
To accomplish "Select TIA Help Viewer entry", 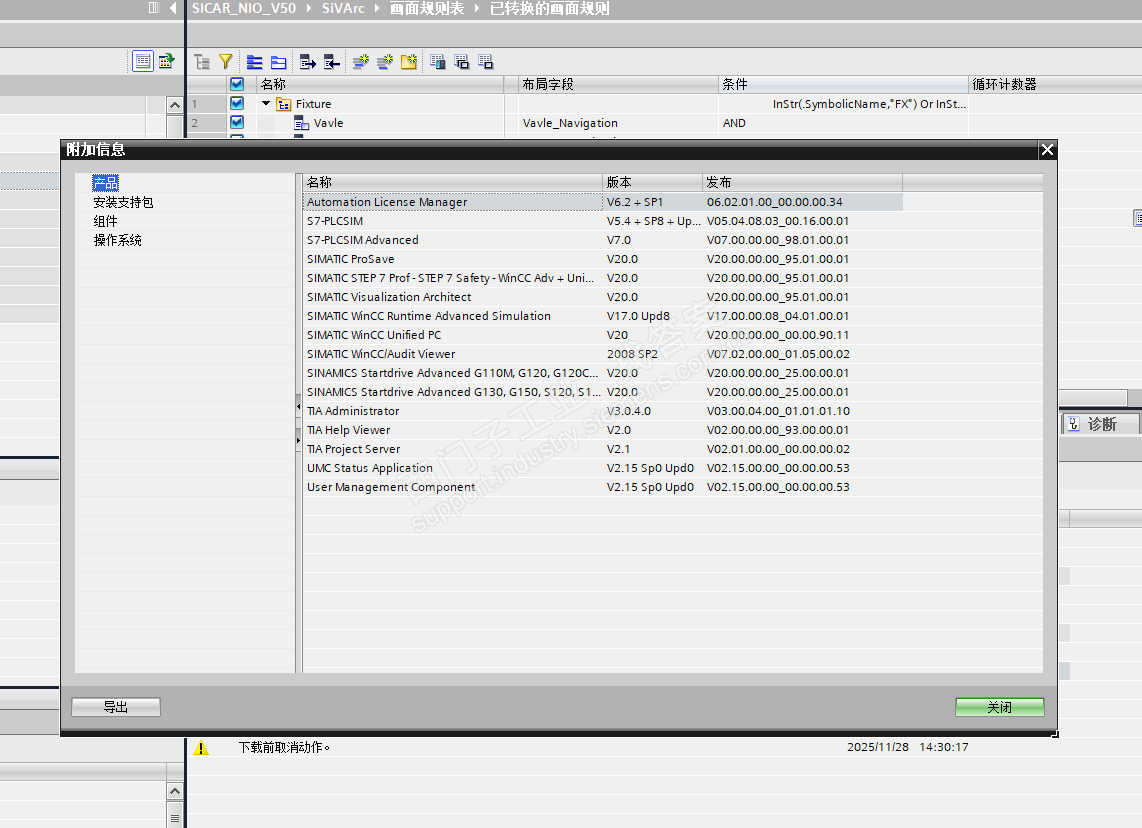I will coord(602,430).
